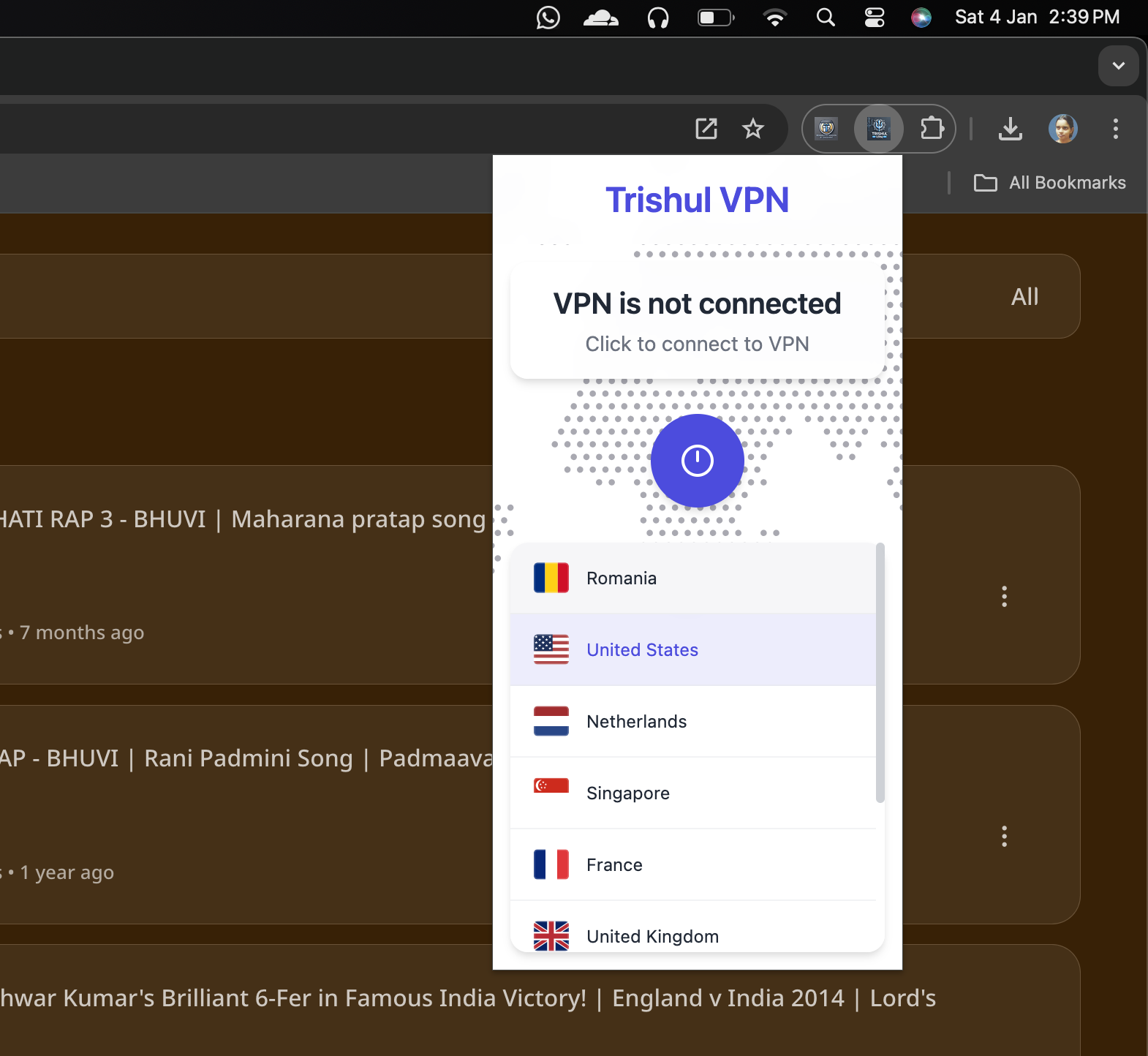The height and width of the screenshot is (1056, 1148).
Task: Select Singapore VPN server
Action: [x=693, y=793]
